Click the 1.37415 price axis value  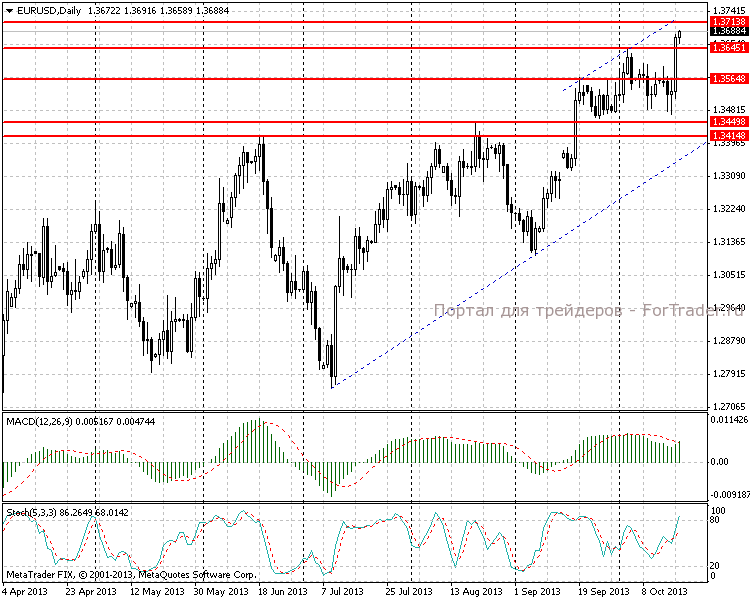tap(729, 11)
